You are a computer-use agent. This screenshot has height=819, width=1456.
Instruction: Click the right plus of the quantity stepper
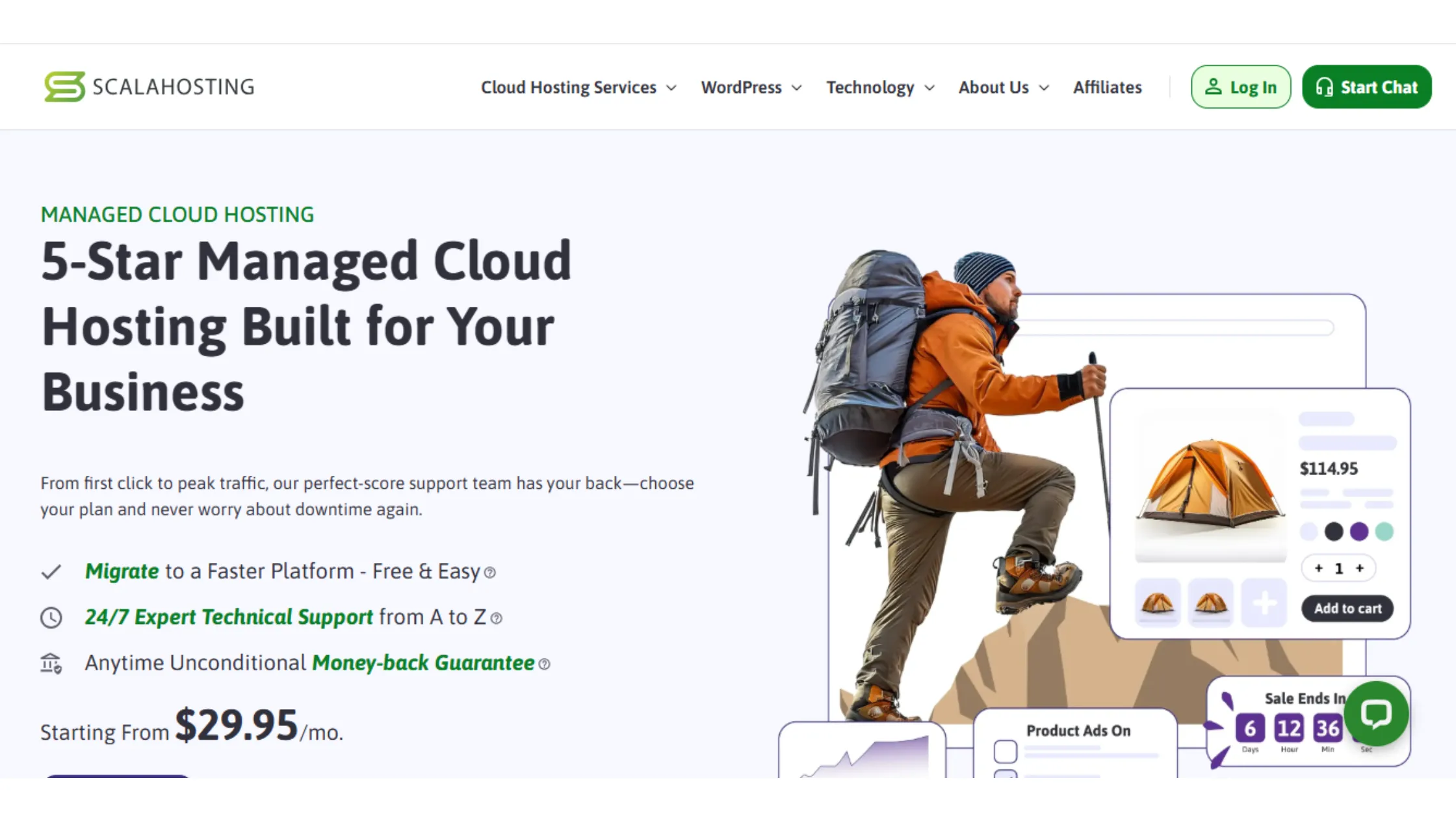1359,568
